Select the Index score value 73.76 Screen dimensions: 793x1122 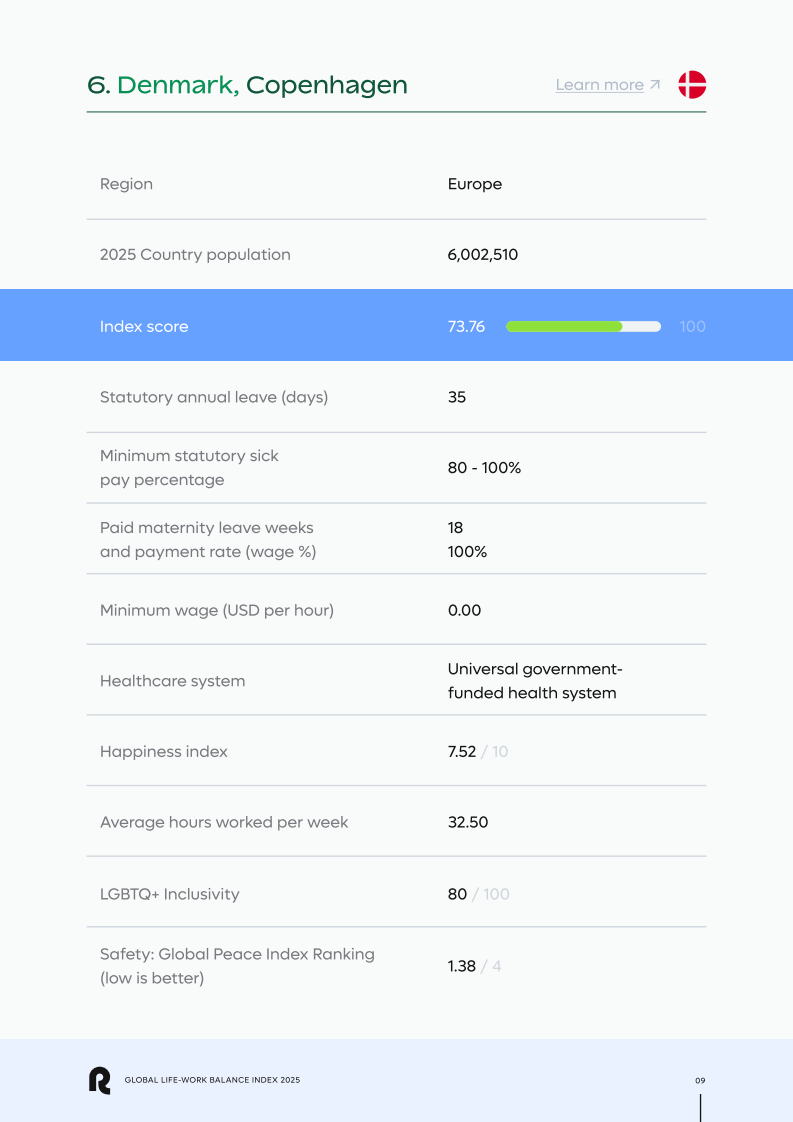(x=466, y=326)
